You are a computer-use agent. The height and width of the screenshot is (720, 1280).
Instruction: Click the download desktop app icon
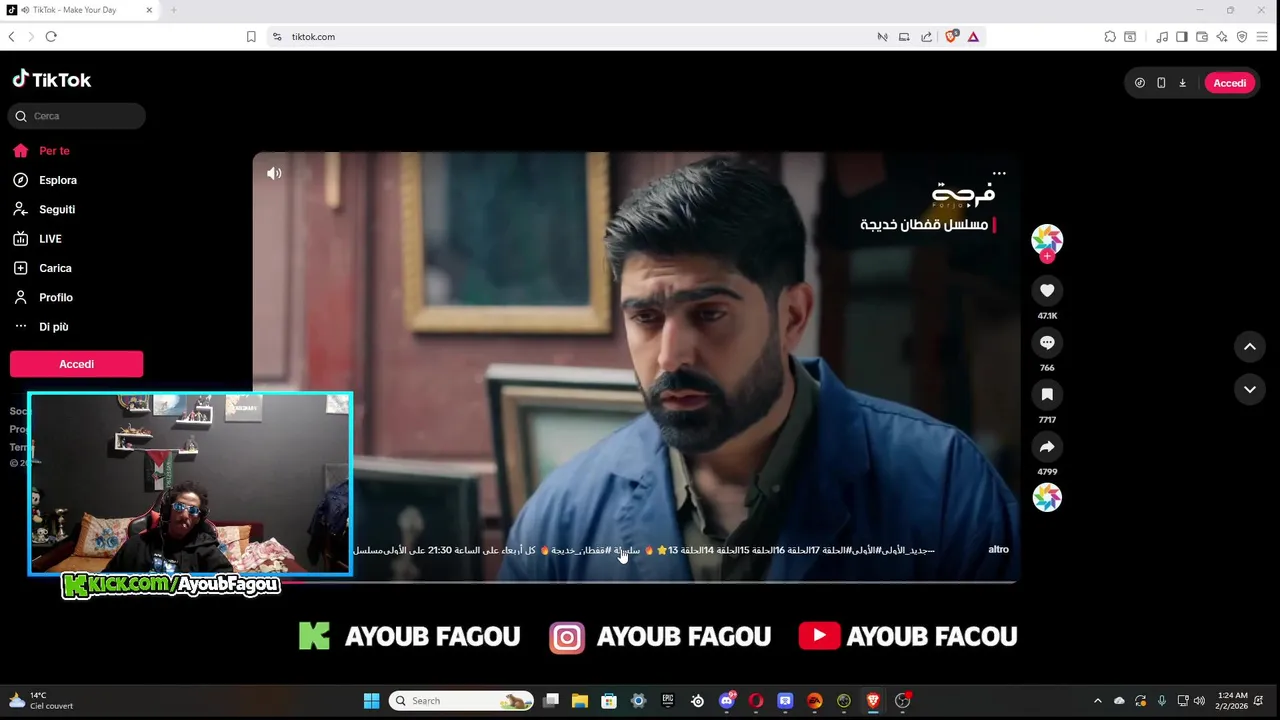1182,83
